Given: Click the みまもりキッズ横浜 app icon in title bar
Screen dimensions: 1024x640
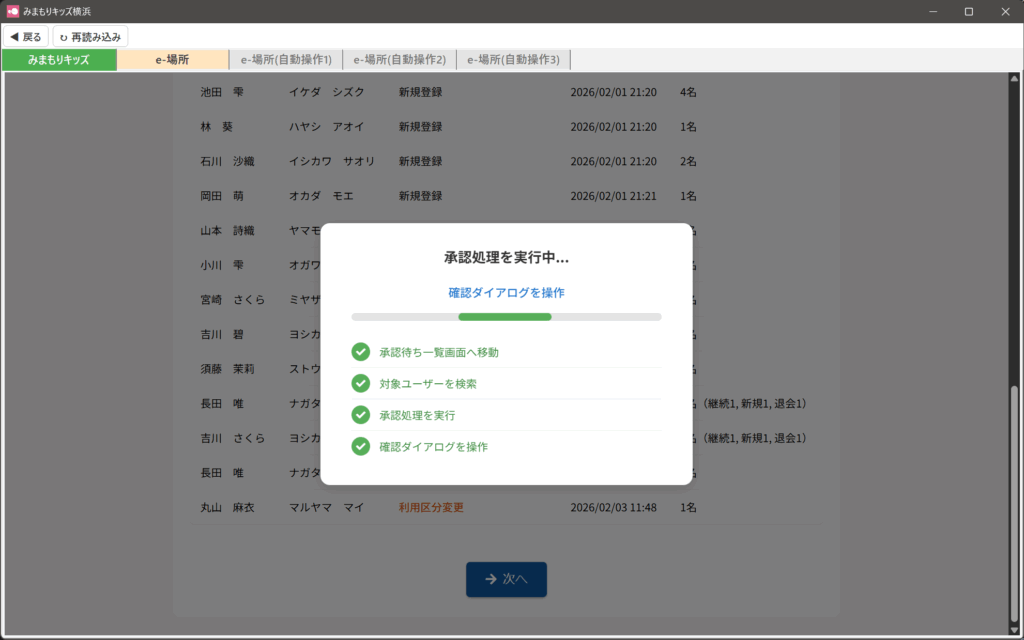Looking at the screenshot, I should pos(13,11).
